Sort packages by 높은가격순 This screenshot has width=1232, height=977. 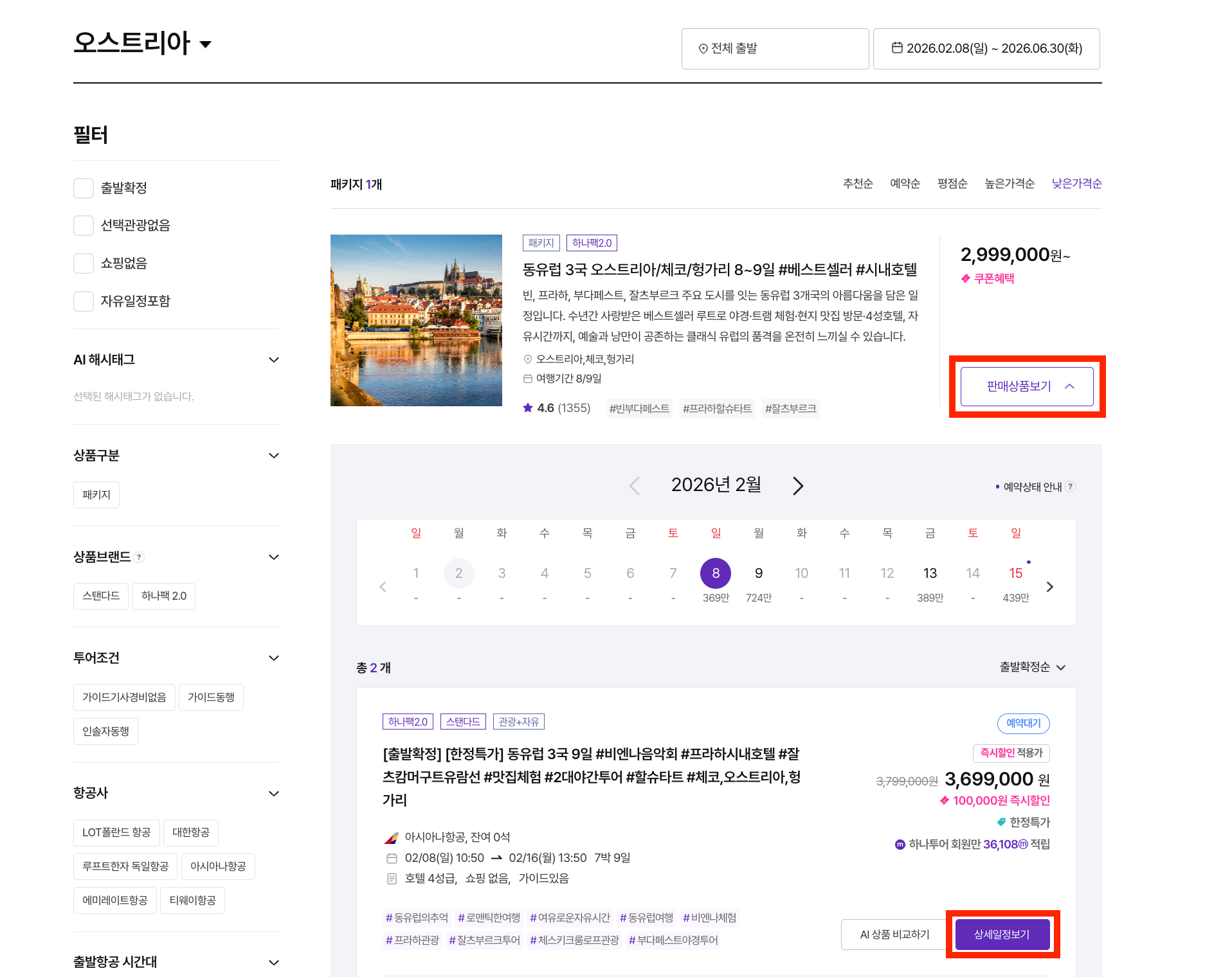tap(1009, 184)
